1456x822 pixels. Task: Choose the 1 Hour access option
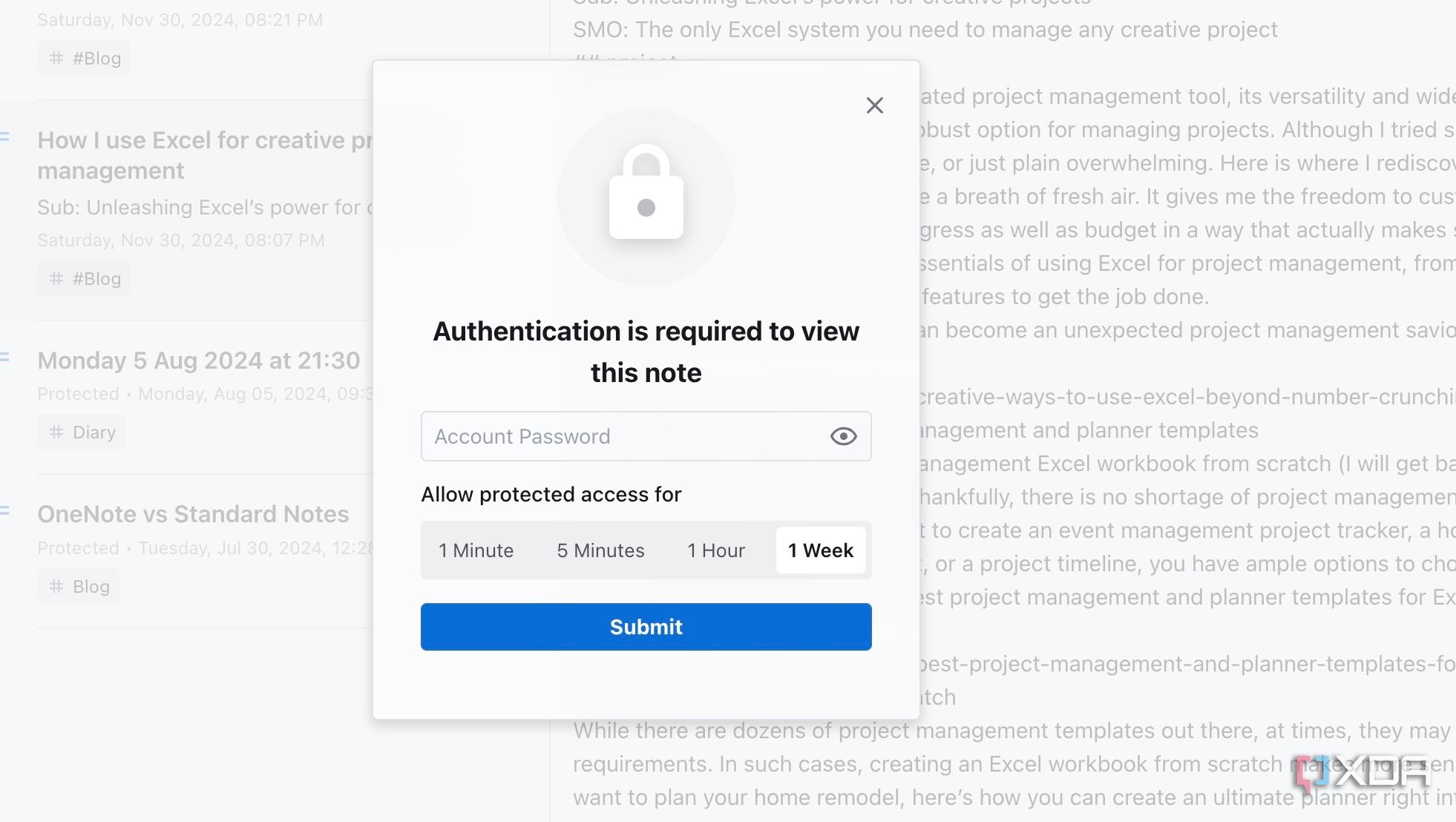click(715, 550)
